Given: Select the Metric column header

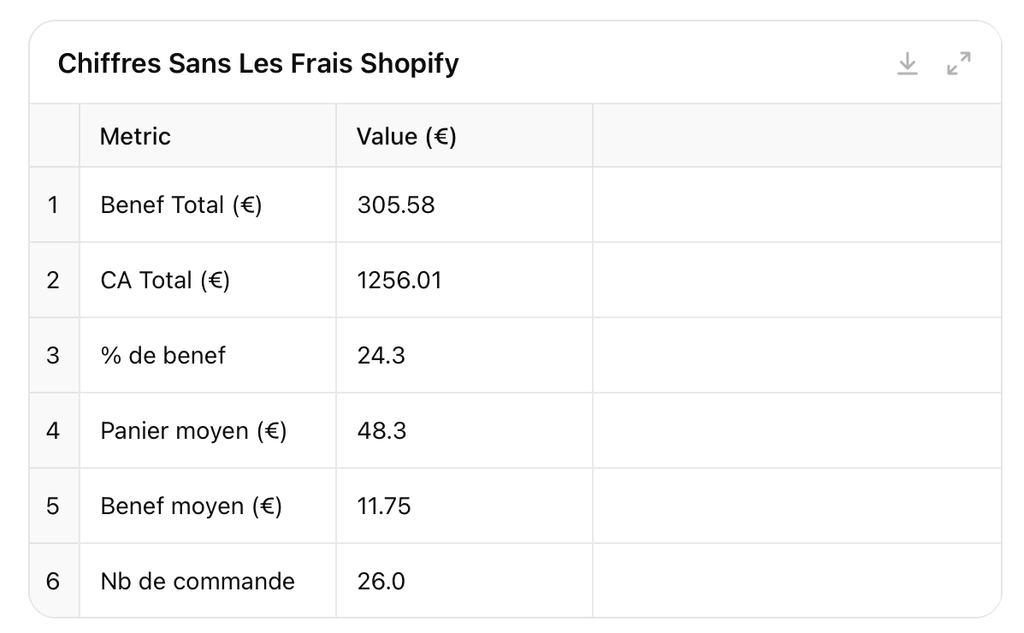Looking at the screenshot, I should [135, 136].
